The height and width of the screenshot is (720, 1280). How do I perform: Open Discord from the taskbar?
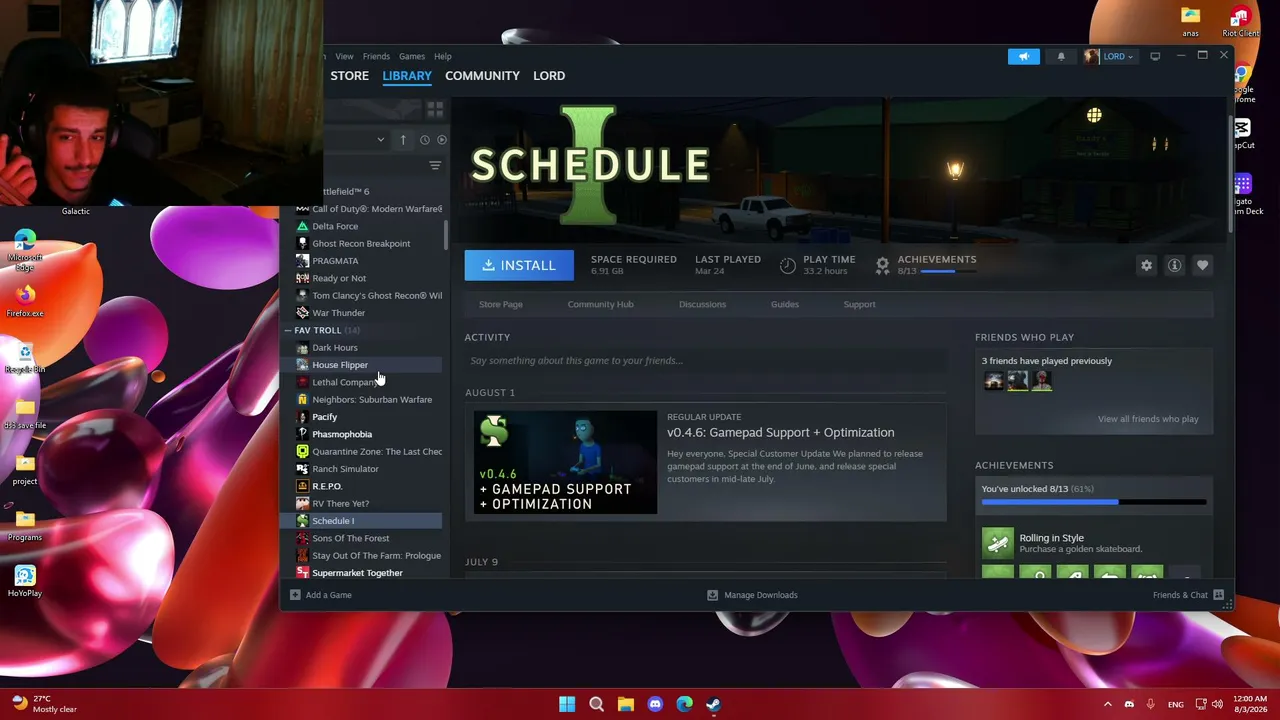(x=655, y=704)
